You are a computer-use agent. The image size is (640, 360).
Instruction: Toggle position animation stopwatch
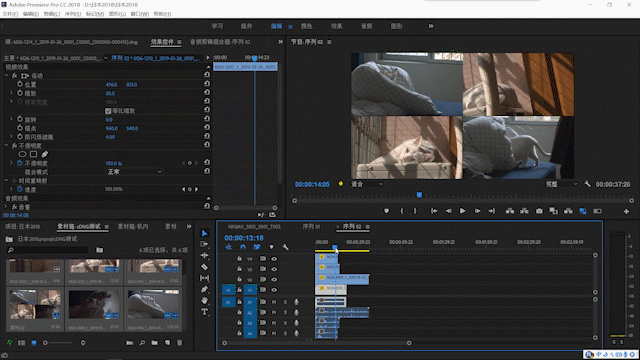(20, 84)
